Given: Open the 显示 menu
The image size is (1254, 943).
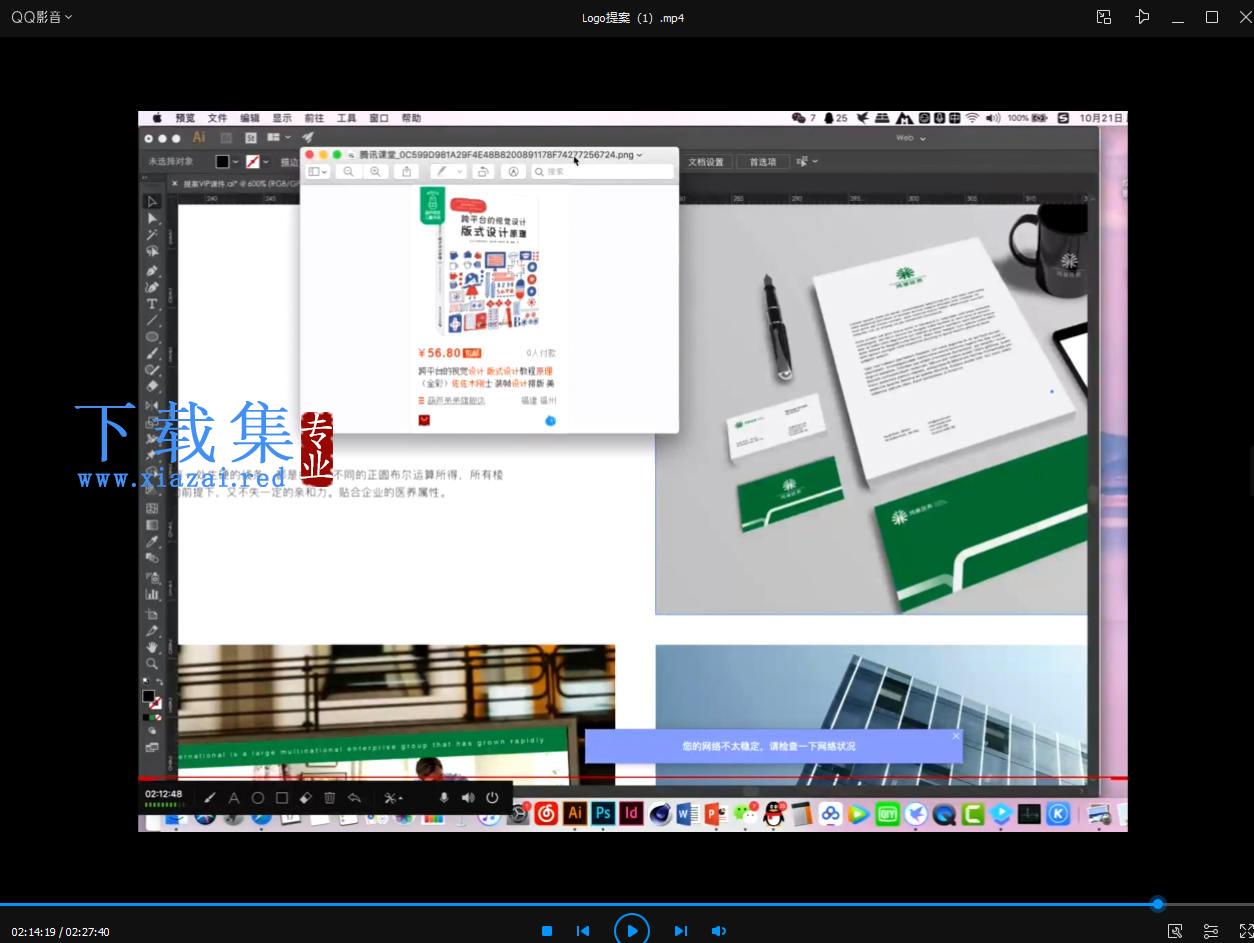Looking at the screenshot, I should coord(282,118).
